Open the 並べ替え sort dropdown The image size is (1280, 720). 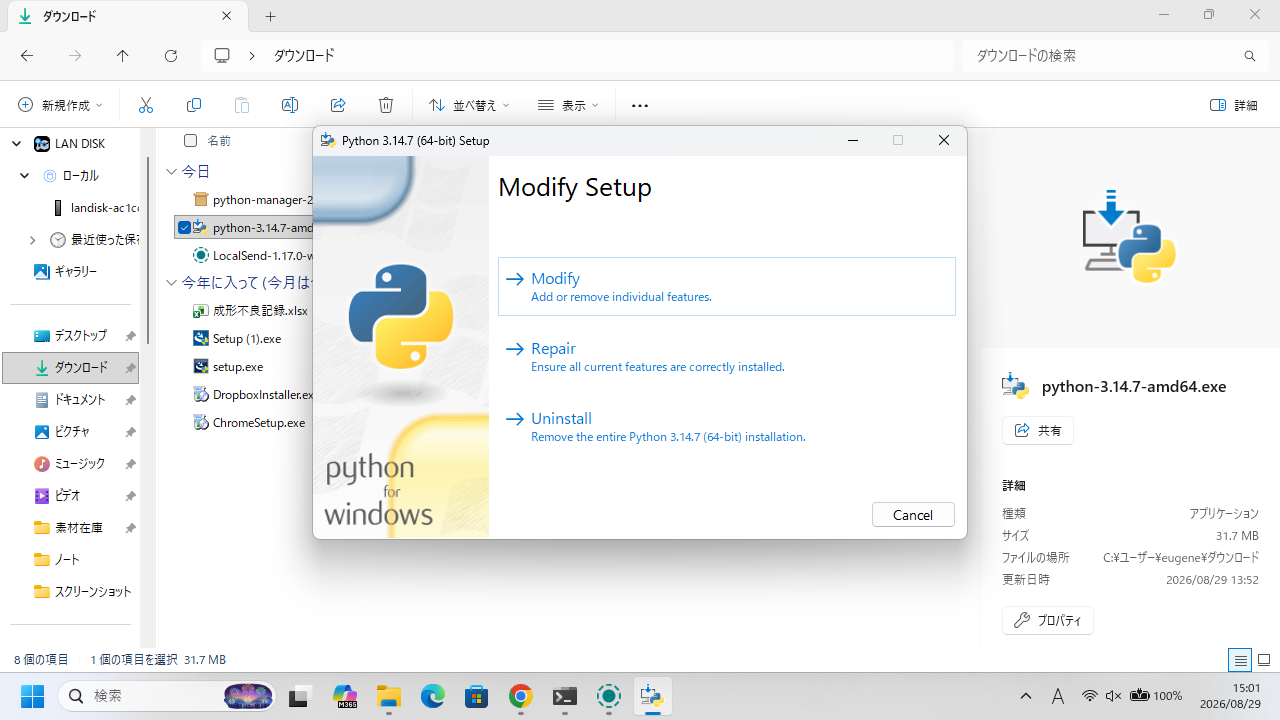[469, 105]
